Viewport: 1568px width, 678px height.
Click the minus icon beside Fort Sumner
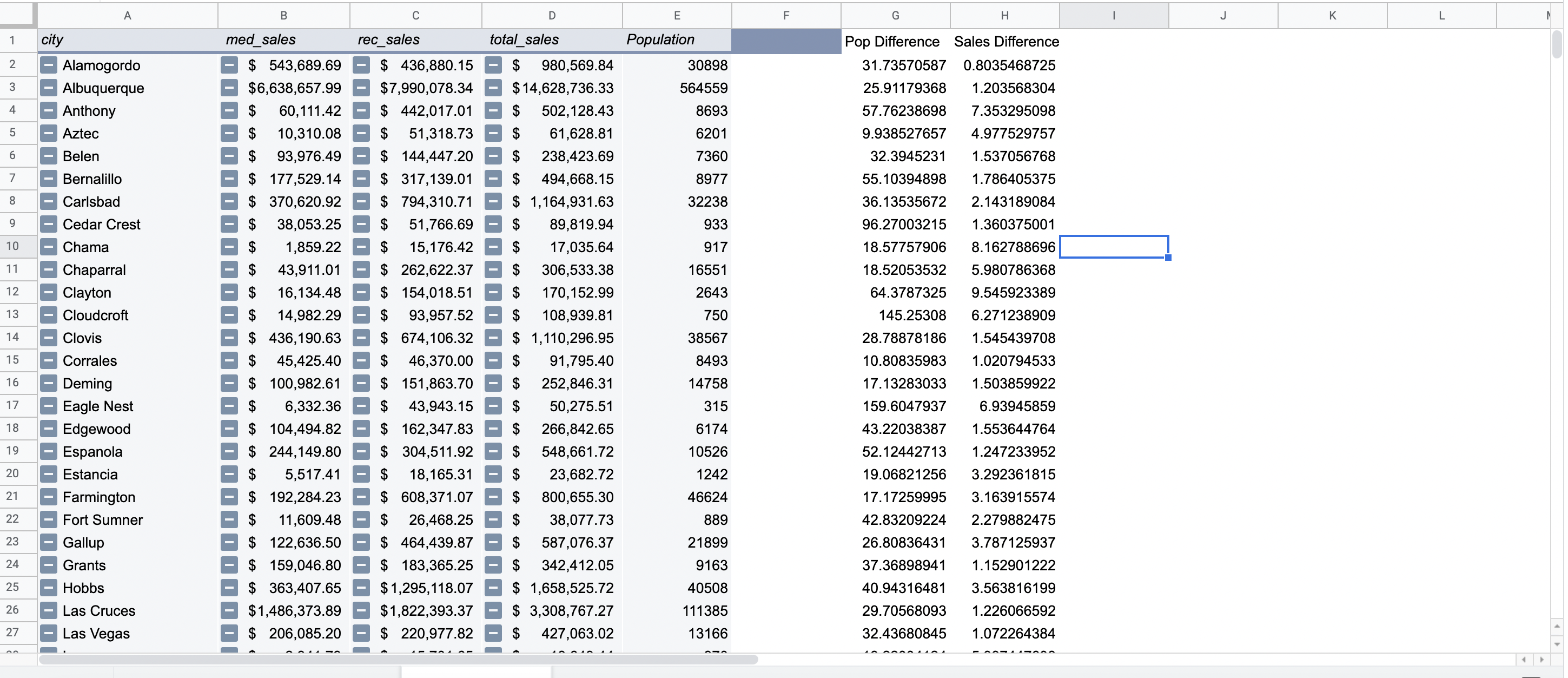coord(49,520)
